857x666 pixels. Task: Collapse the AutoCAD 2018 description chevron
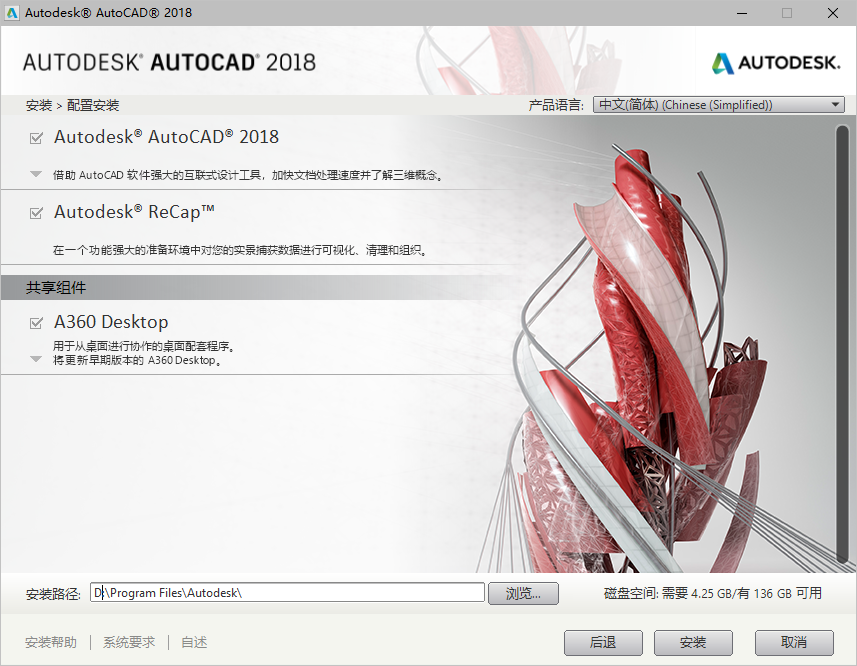click(x=36, y=172)
